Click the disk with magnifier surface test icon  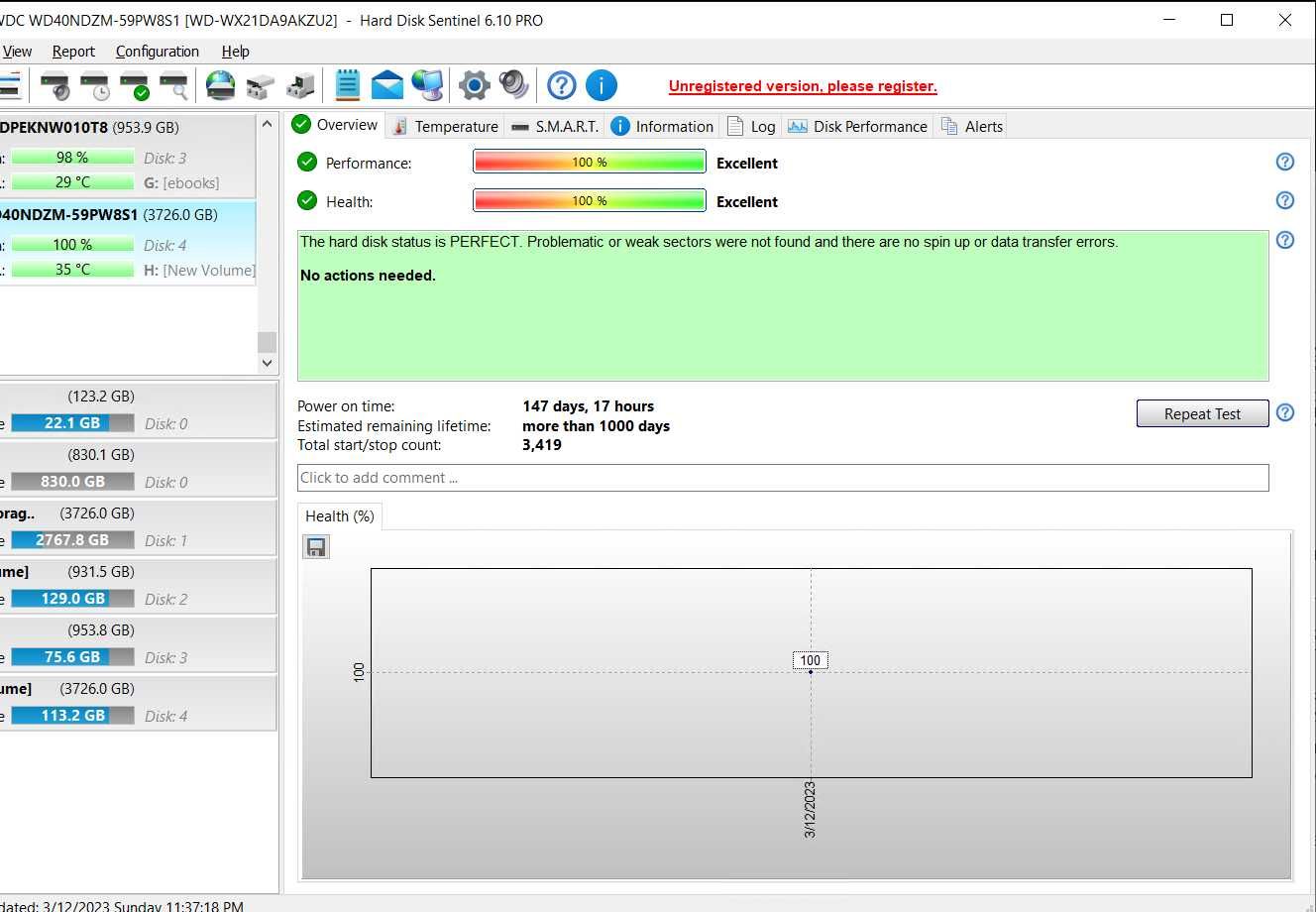(x=173, y=86)
